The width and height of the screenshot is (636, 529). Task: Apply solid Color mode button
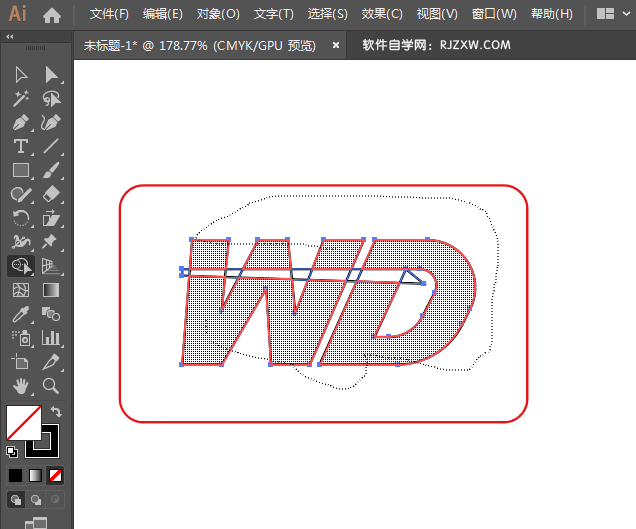coord(15,475)
